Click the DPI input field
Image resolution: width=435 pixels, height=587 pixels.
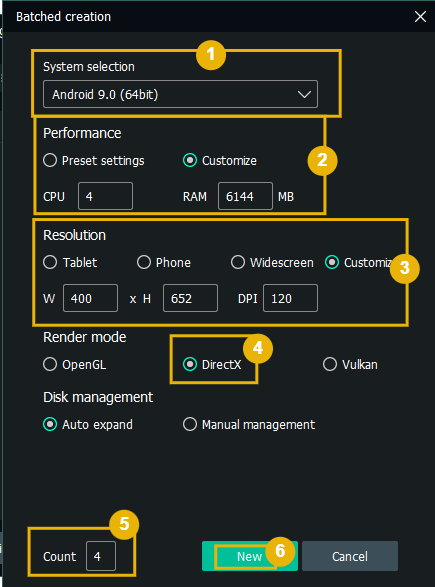coord(290,298)
